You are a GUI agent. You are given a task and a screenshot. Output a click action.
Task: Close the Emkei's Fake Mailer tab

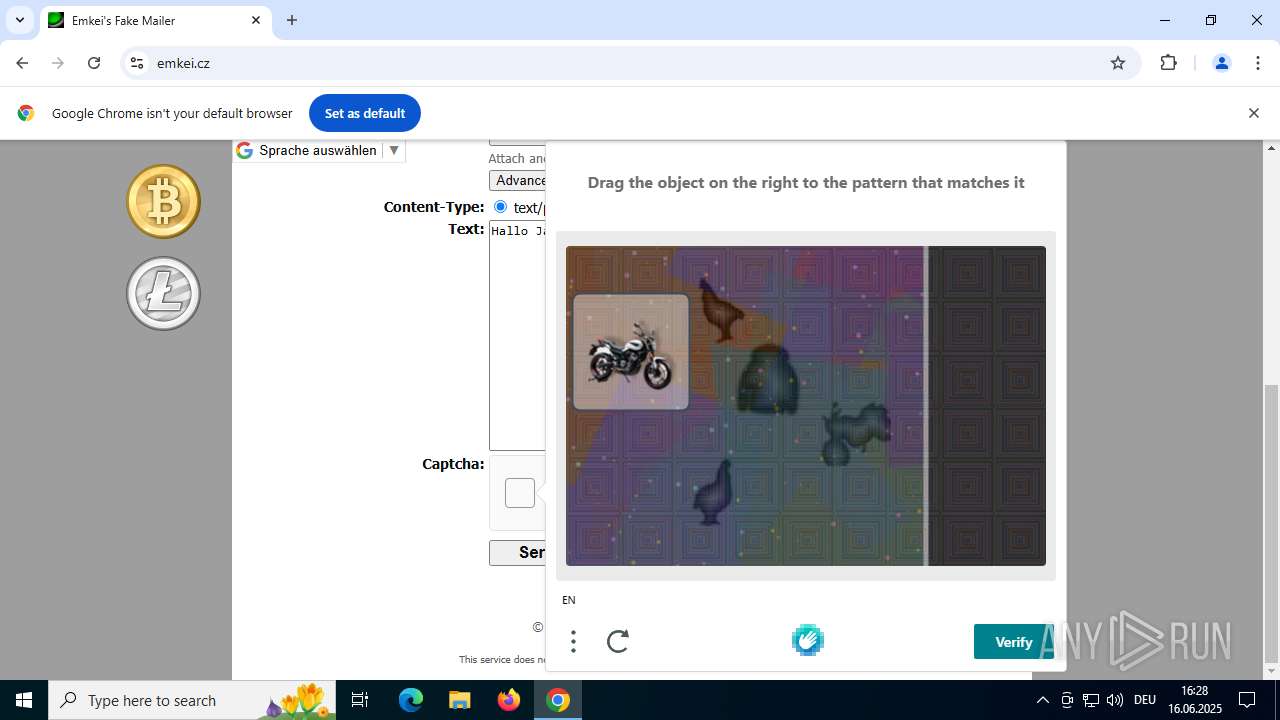(256, 20)
